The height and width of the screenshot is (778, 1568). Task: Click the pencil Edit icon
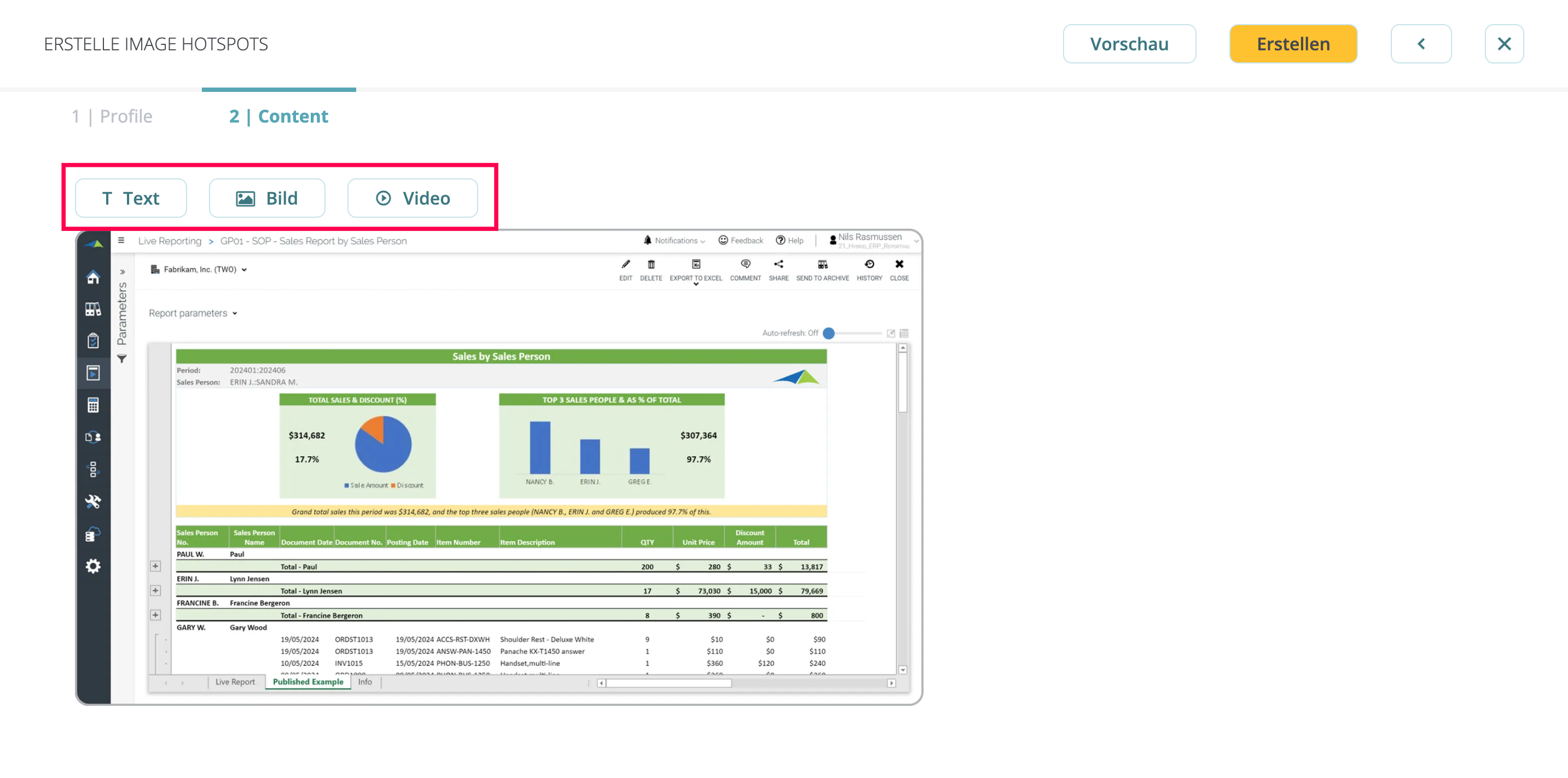pos(625,264)
